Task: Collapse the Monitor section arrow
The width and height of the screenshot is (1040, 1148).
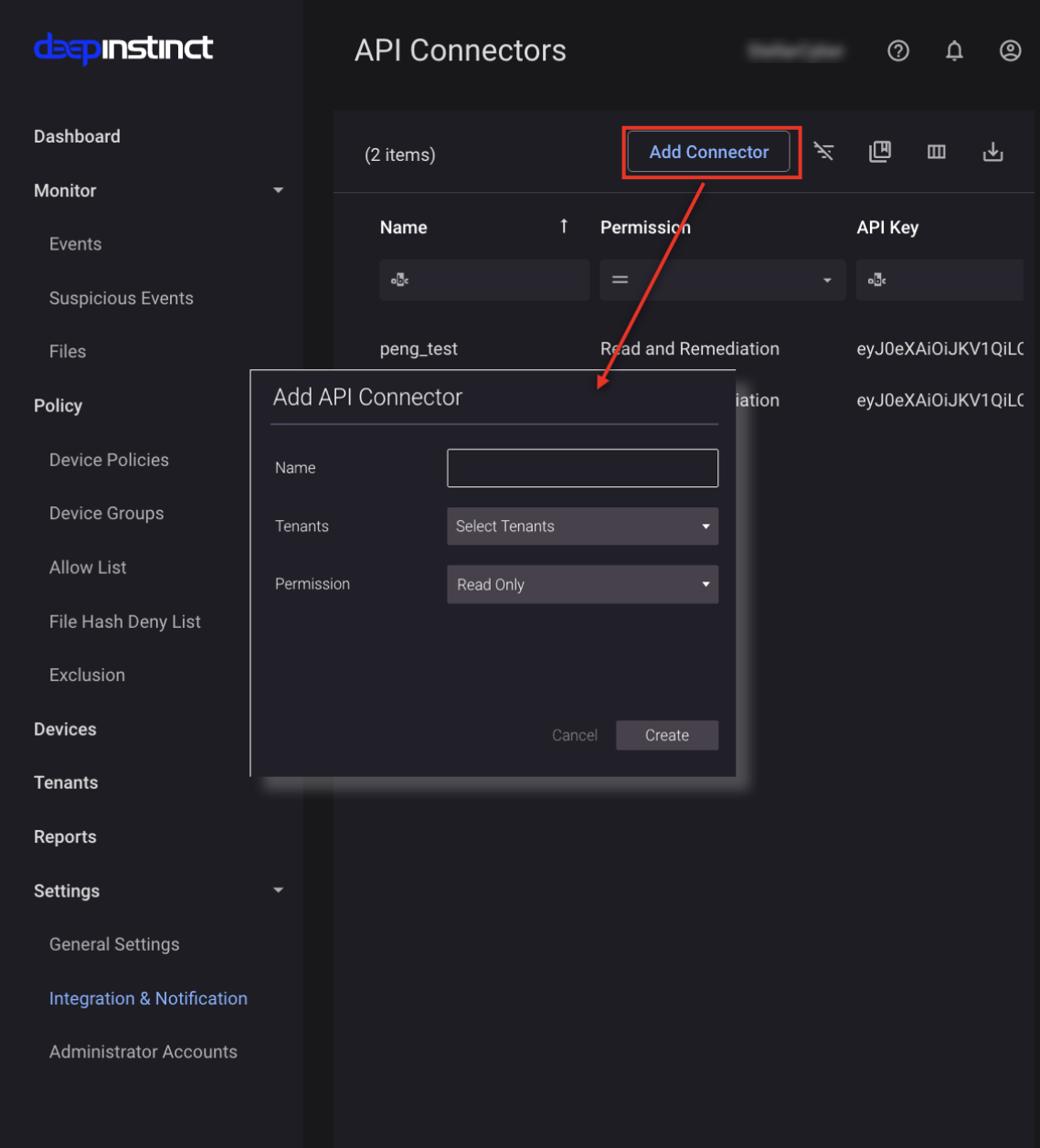Action: [279, 190]
